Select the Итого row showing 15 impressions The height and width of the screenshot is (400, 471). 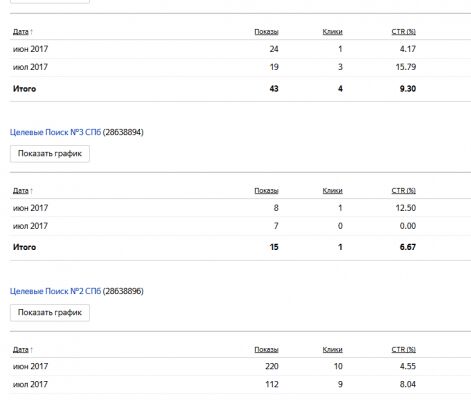click(240, 247)
